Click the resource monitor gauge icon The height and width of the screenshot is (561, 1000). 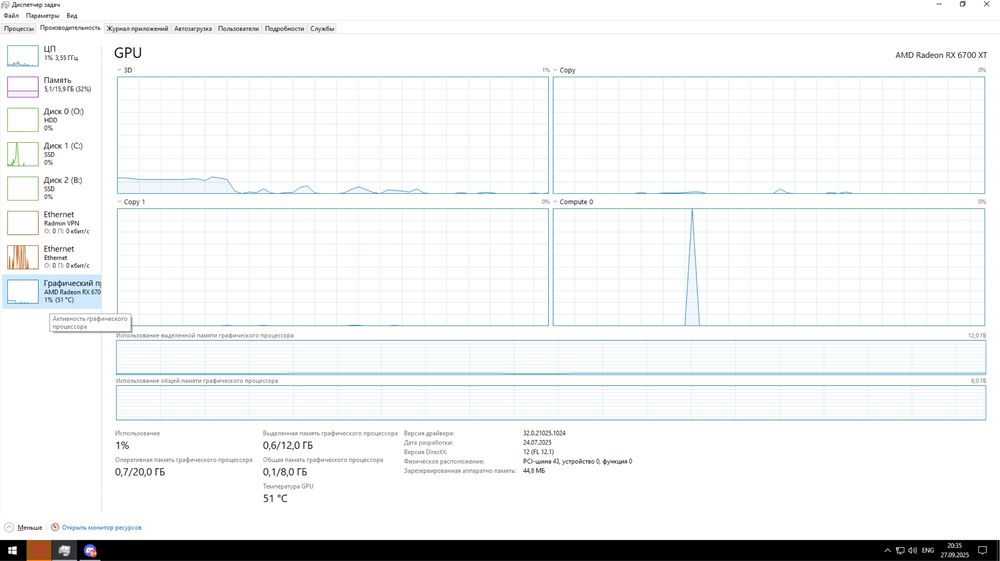tap(55, 527)
